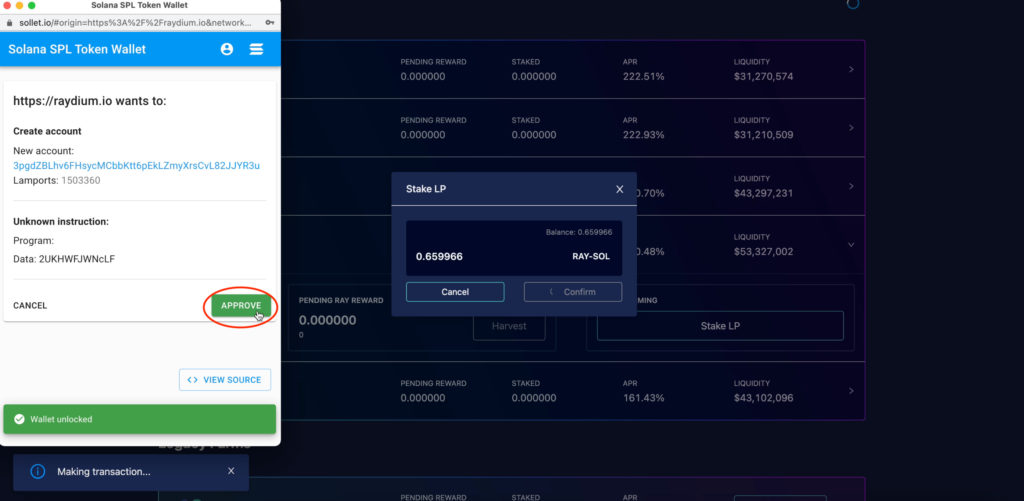Maximize the wallet popup window
This screenshot has width=1024, height=501.
pyautogui.click(x=31, y=5)
